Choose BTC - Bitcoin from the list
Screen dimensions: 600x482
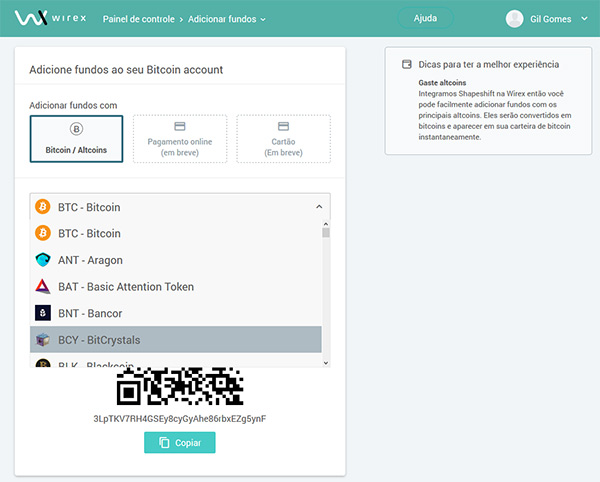click(176, 233)
